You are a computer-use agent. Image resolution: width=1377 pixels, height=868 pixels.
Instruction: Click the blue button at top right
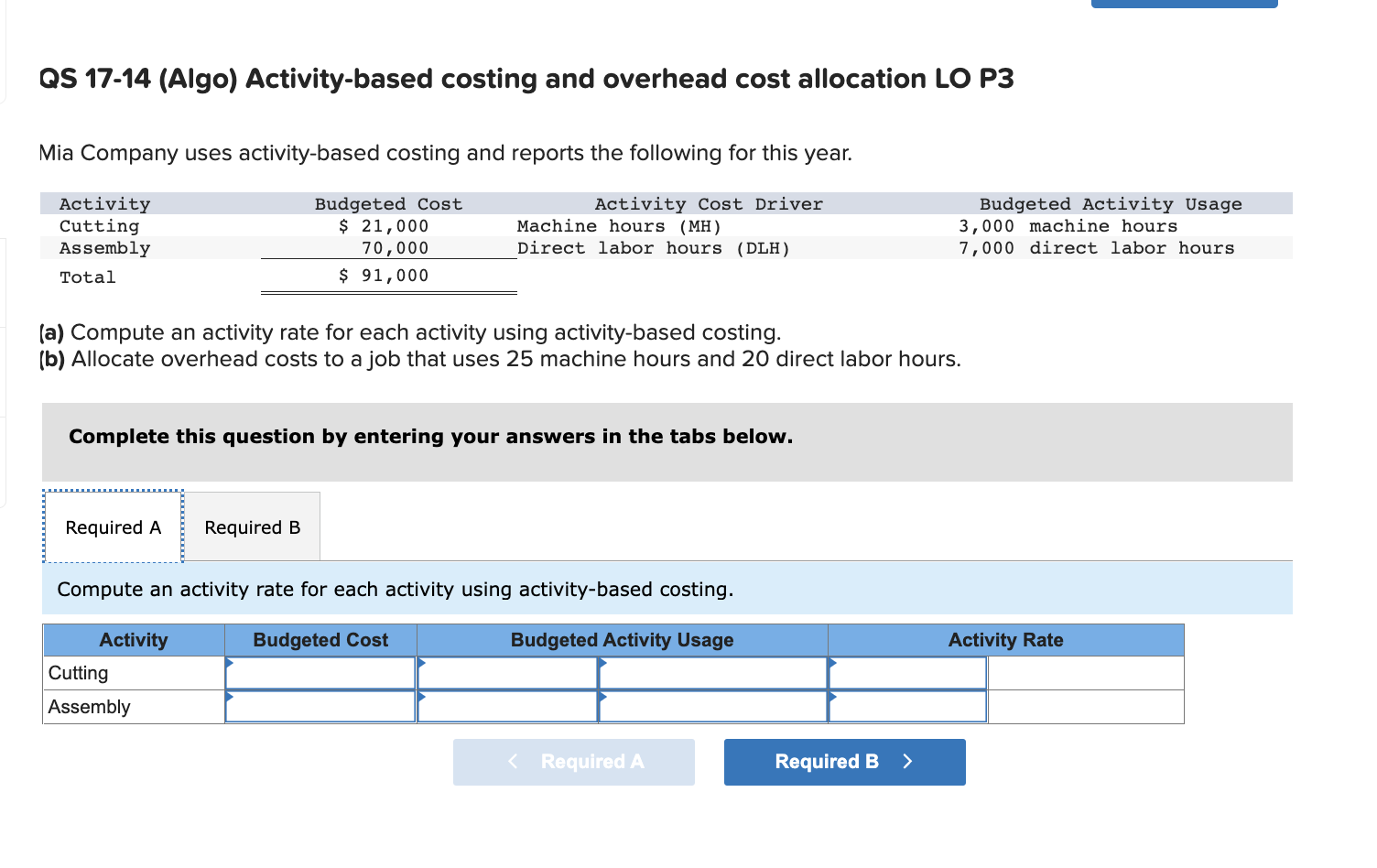(1183, 4)
